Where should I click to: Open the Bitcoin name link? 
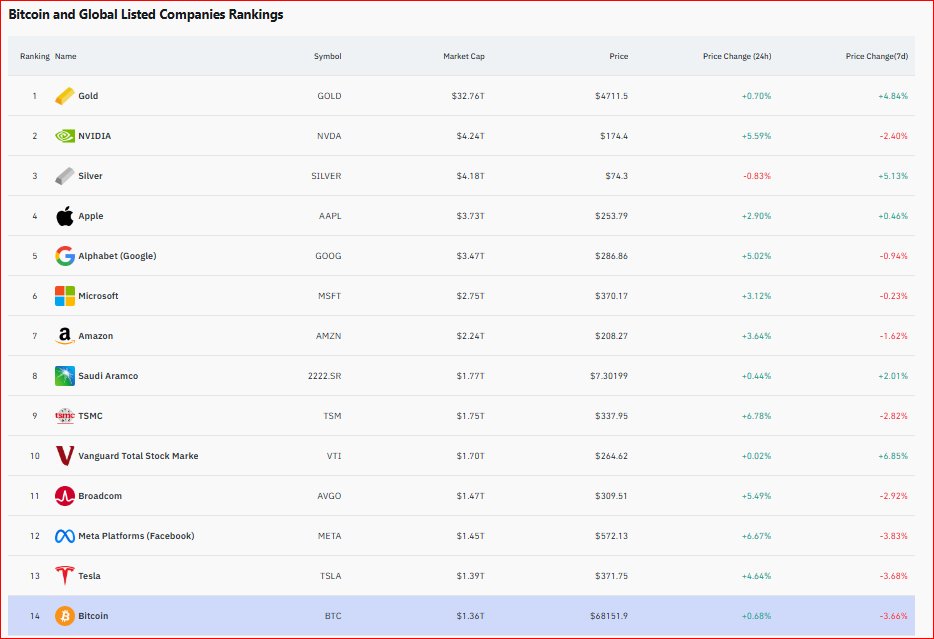(x=94, y=616)
